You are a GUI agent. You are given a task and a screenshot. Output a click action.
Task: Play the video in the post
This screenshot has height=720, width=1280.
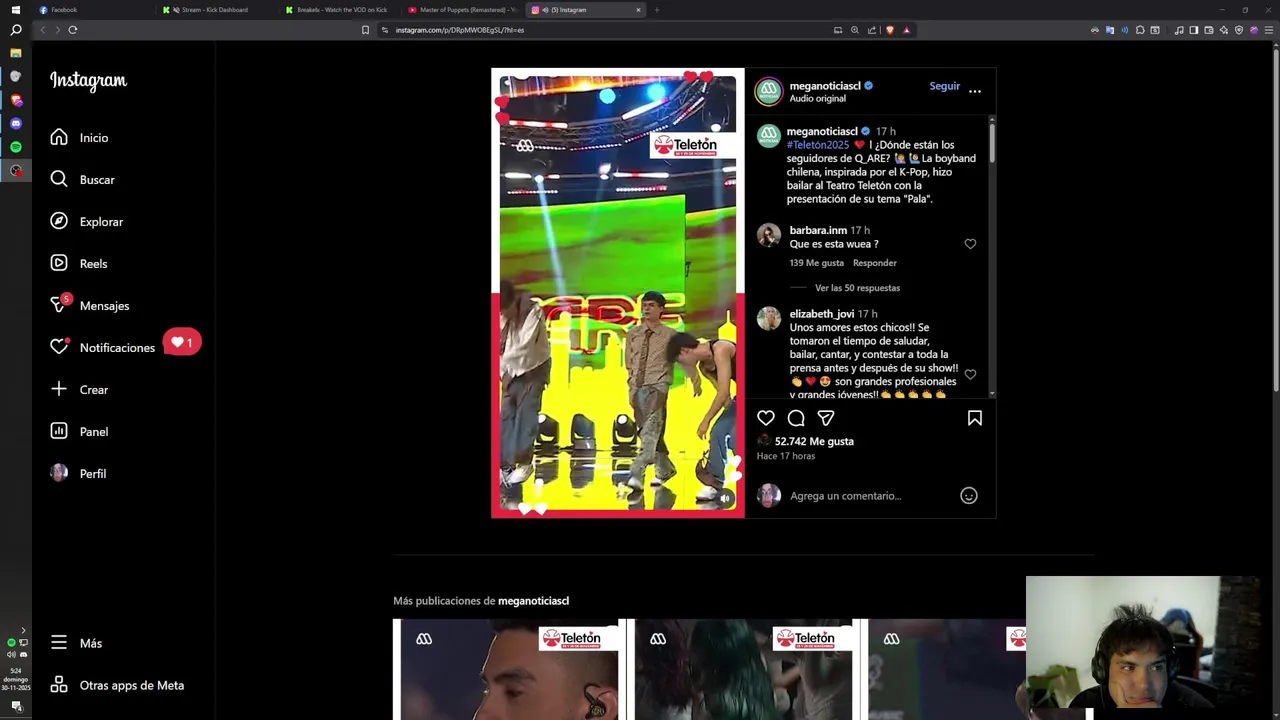coord(618,293)
